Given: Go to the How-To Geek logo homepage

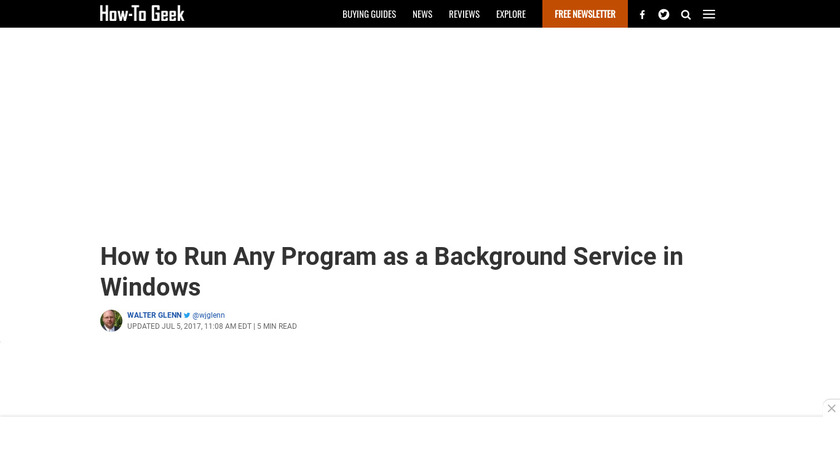Looking at the screenshot, I should click(142, 13).
